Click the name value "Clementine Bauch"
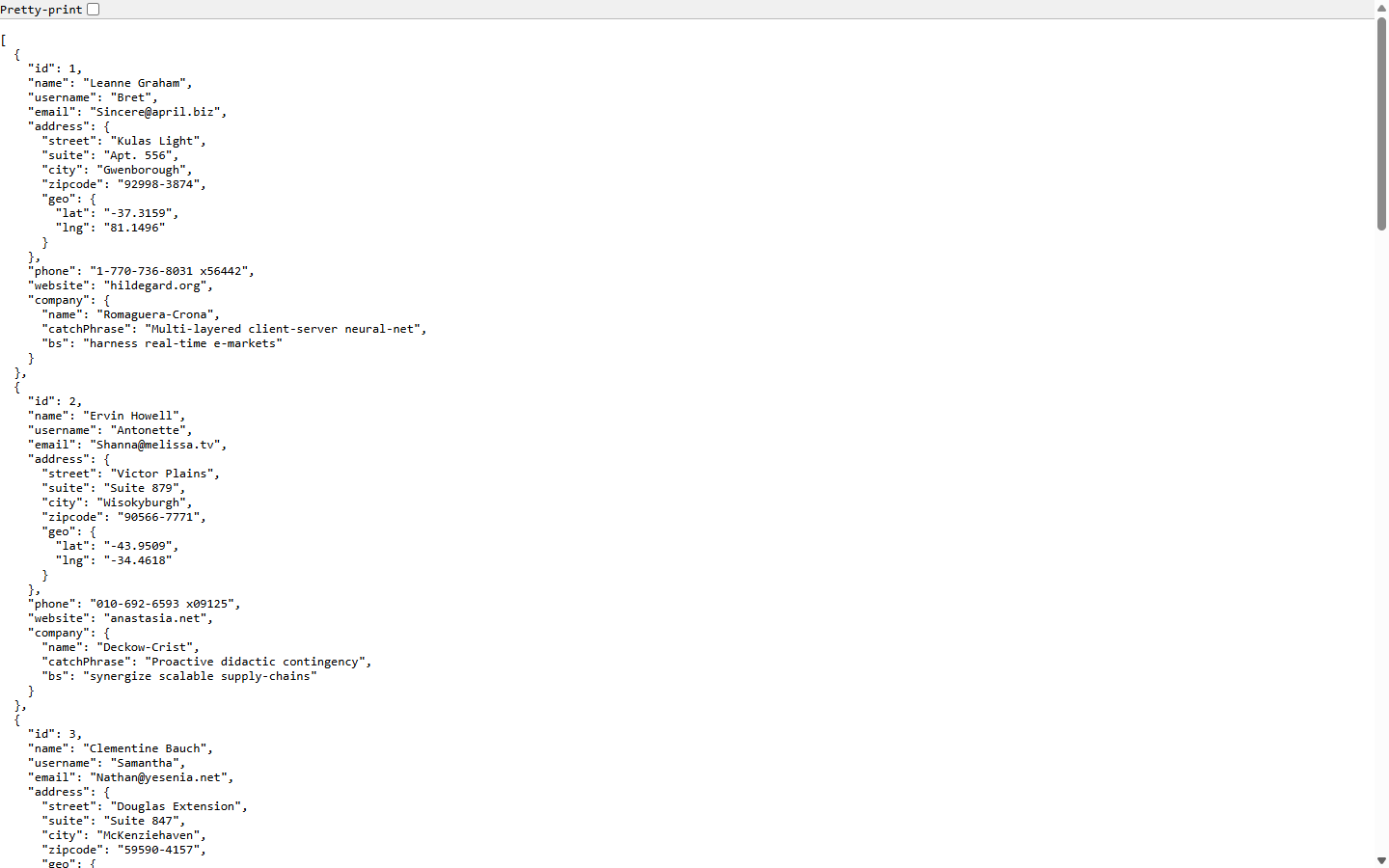Viewport: 1389px width, 868px height. point(146,748)
